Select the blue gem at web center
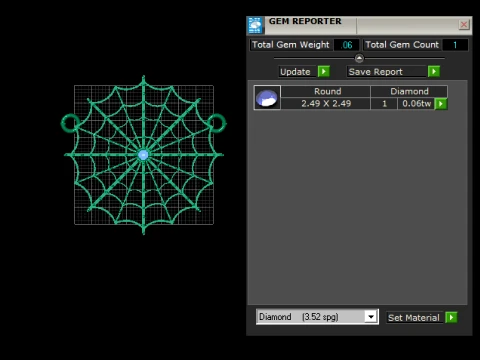The height and width of the screenshot is (360, 480). [x=143, y=155]
